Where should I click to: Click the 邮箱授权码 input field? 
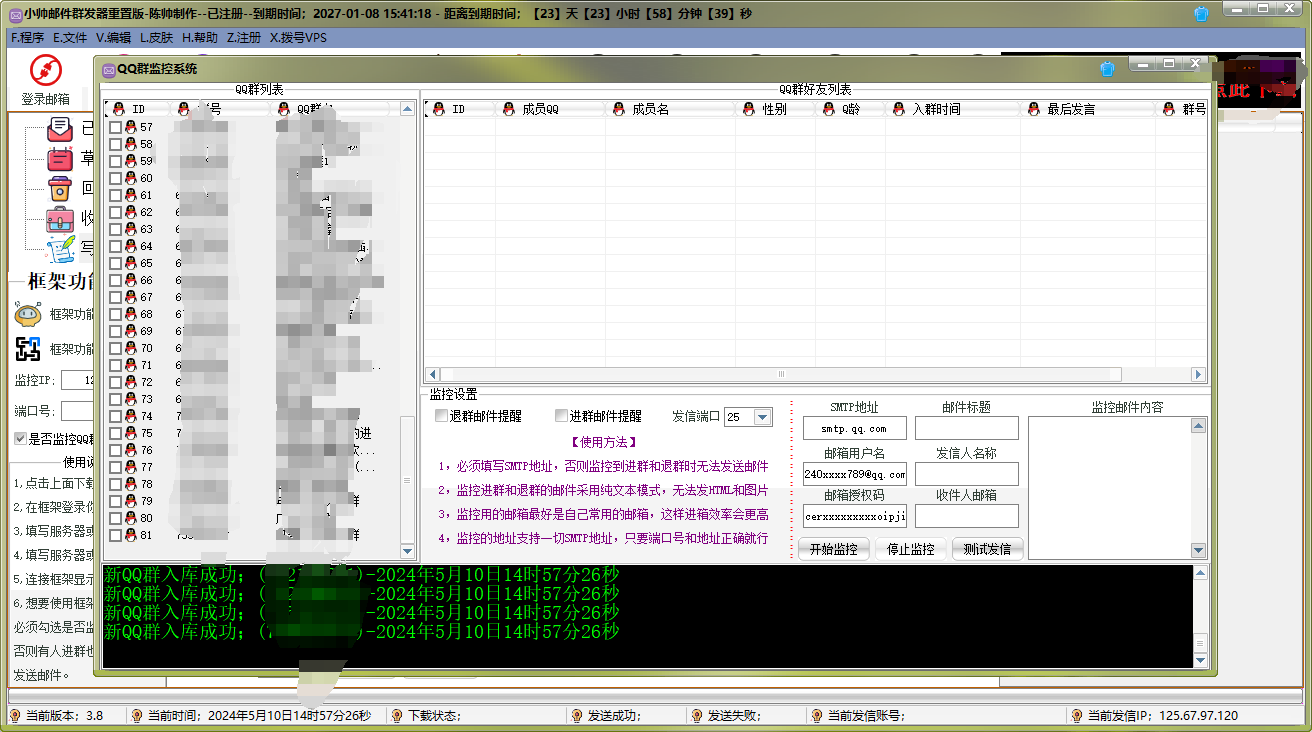855,516
